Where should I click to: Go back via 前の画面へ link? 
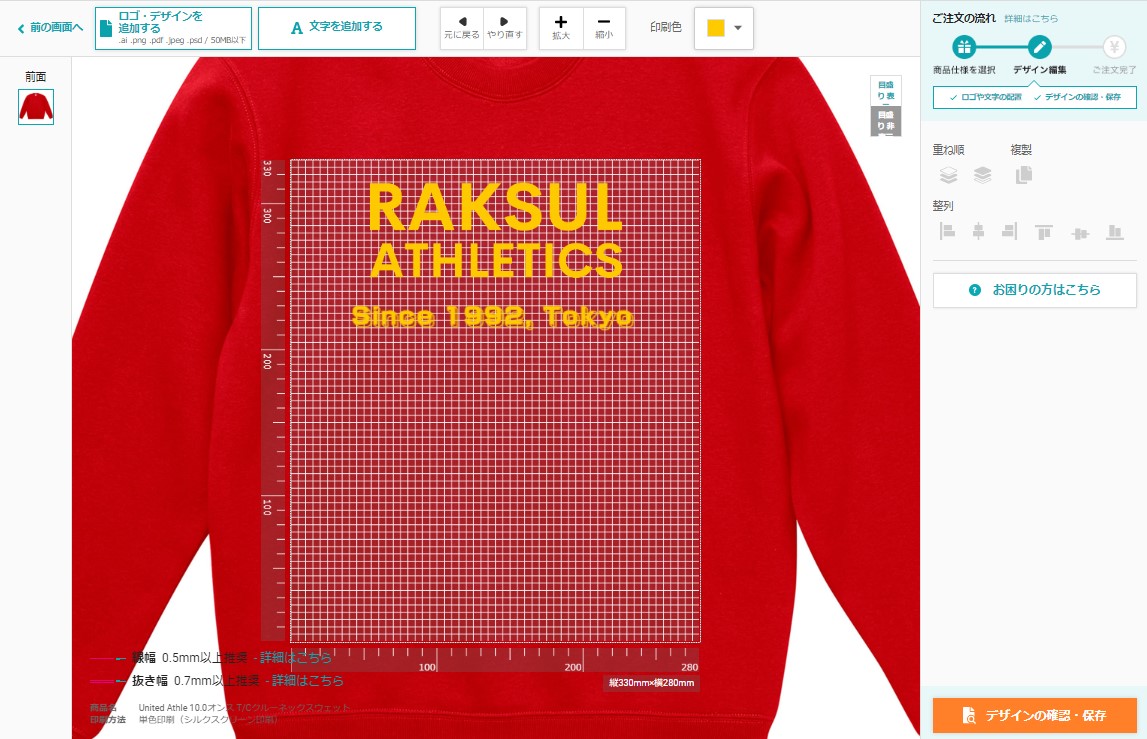pos(50,28)
